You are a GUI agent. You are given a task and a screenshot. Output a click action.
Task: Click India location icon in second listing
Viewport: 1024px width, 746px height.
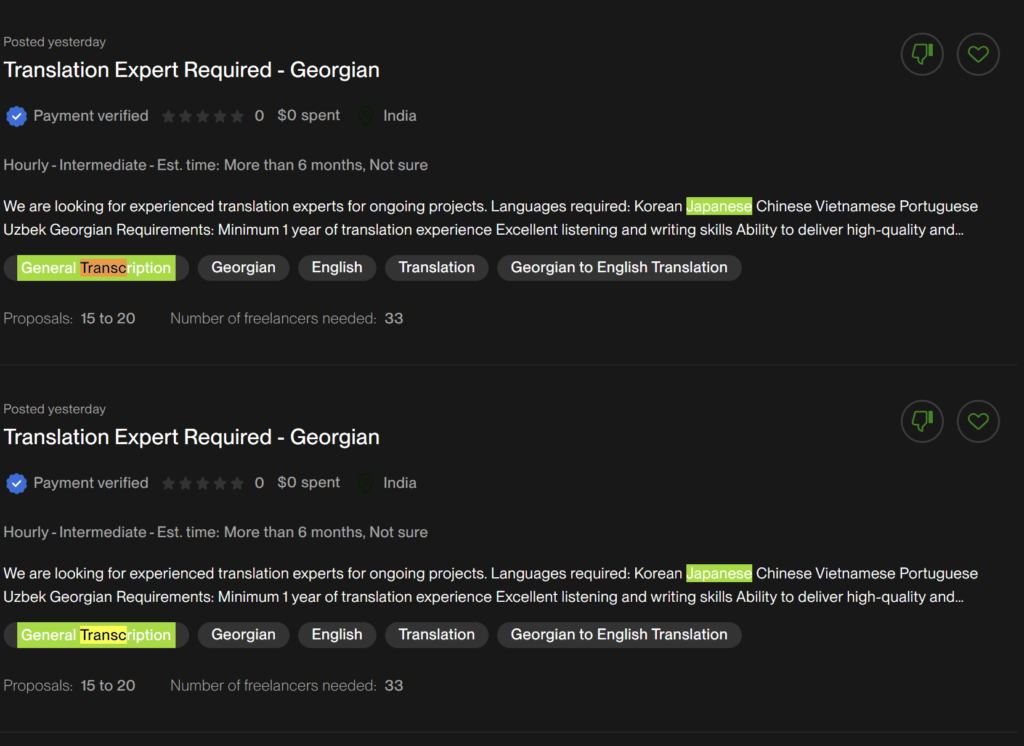(367, 483)
